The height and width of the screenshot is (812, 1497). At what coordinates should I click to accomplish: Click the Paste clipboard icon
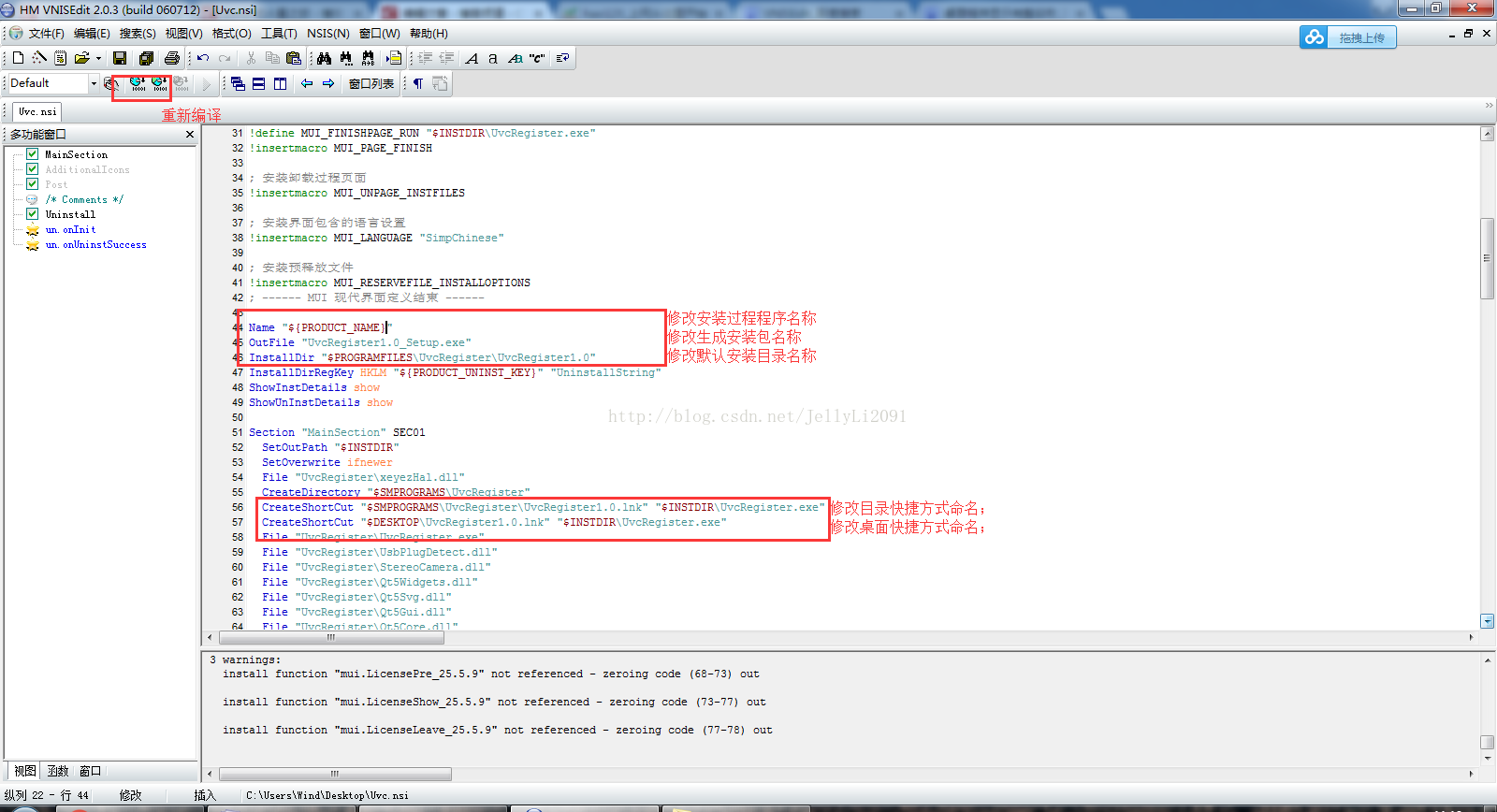click(294, 58)
